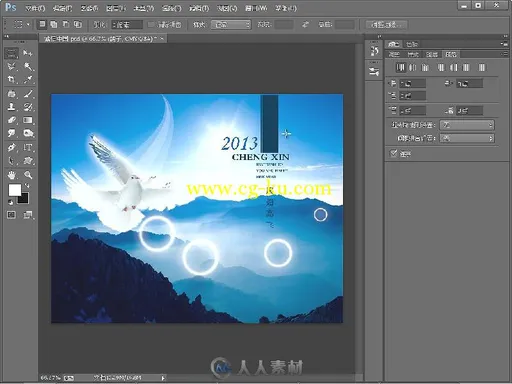This screenshot has height=384, width=512.
Task: Click the Feather input field
Action: [x=127, y=24]
